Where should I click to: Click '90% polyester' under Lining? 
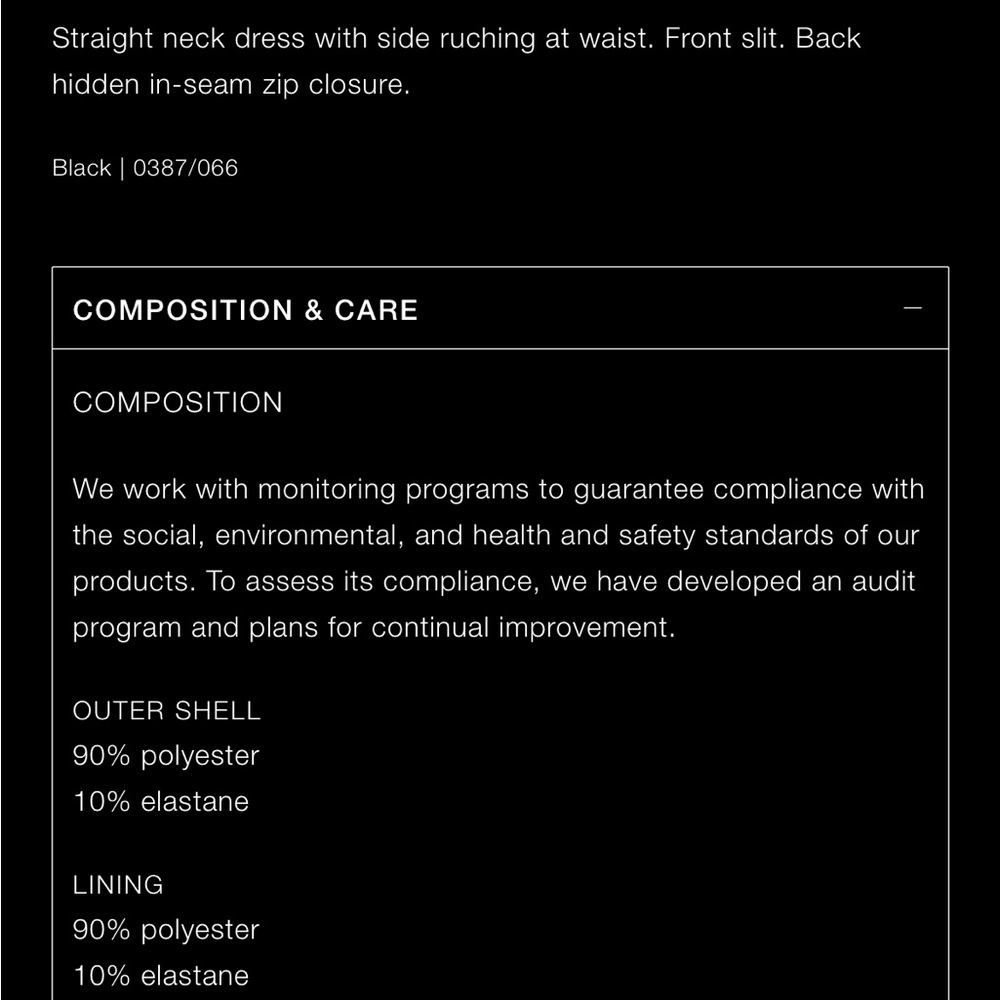166,930
